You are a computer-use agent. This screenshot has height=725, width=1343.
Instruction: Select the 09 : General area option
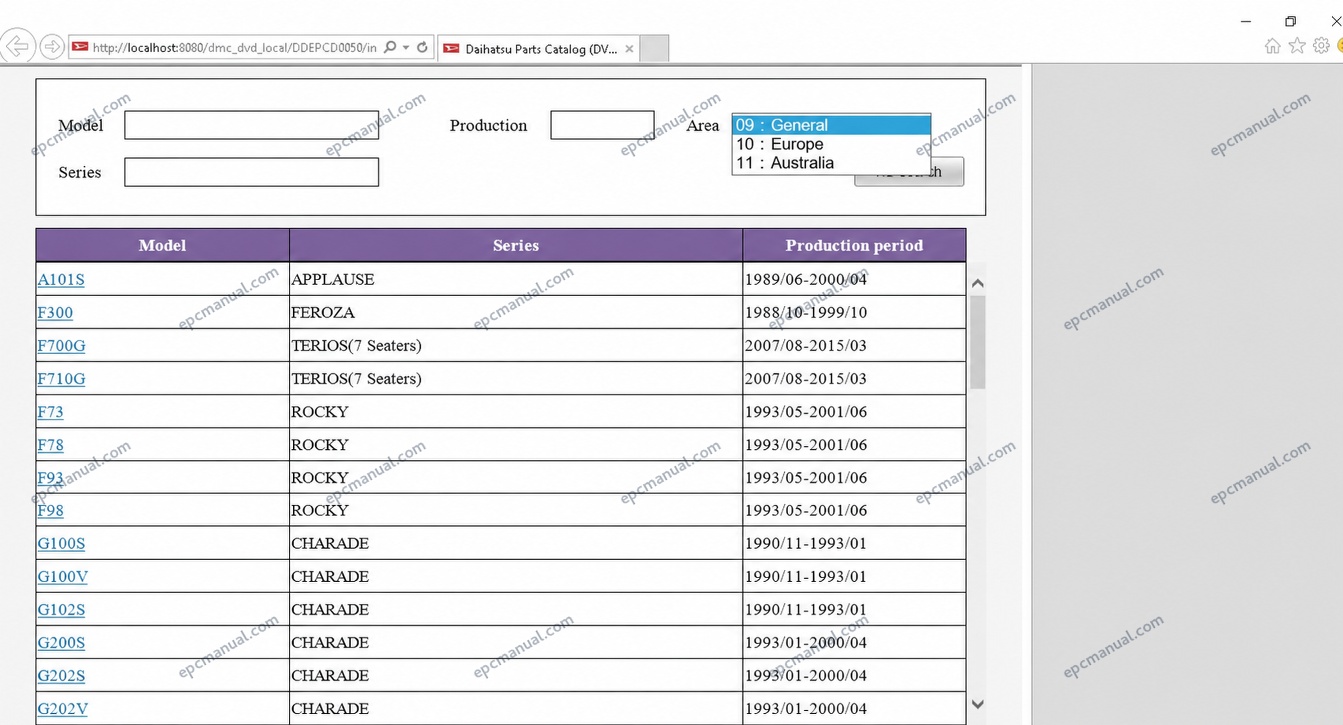click(x=831, y=125)
